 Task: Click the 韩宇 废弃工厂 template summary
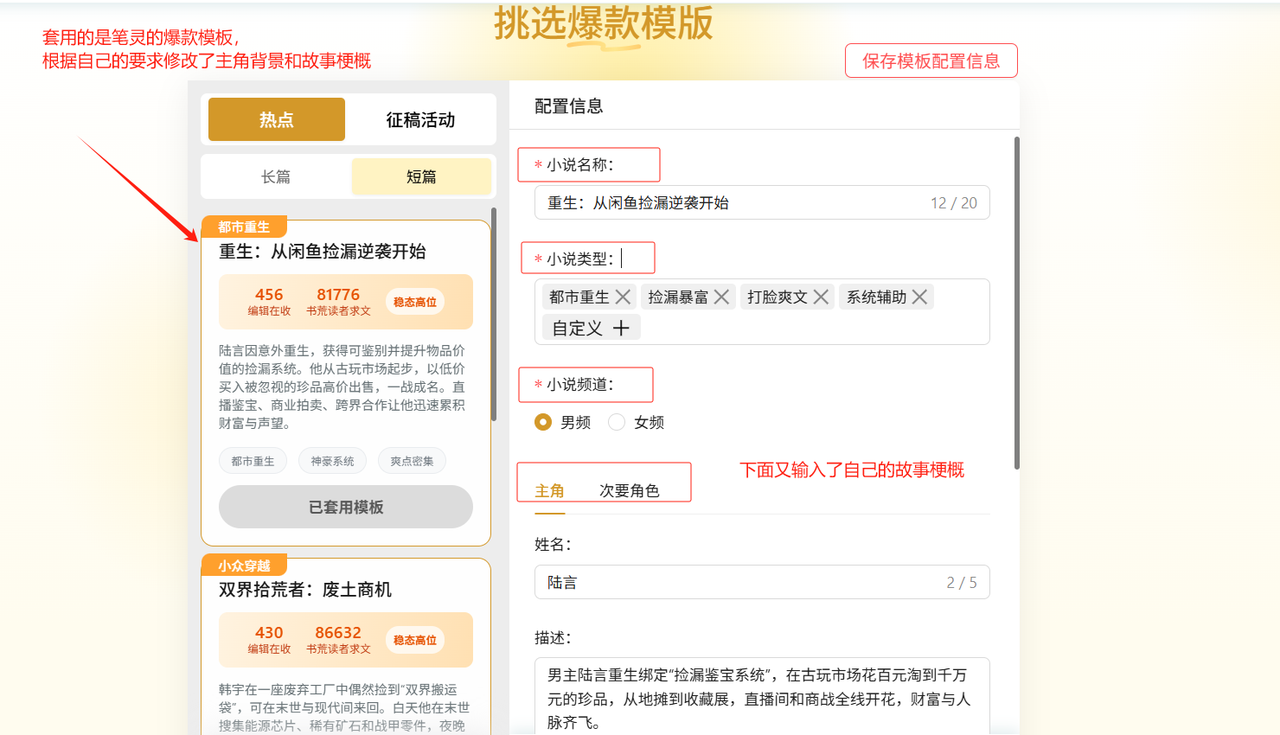pyautogui.click(x=344, y=708)
